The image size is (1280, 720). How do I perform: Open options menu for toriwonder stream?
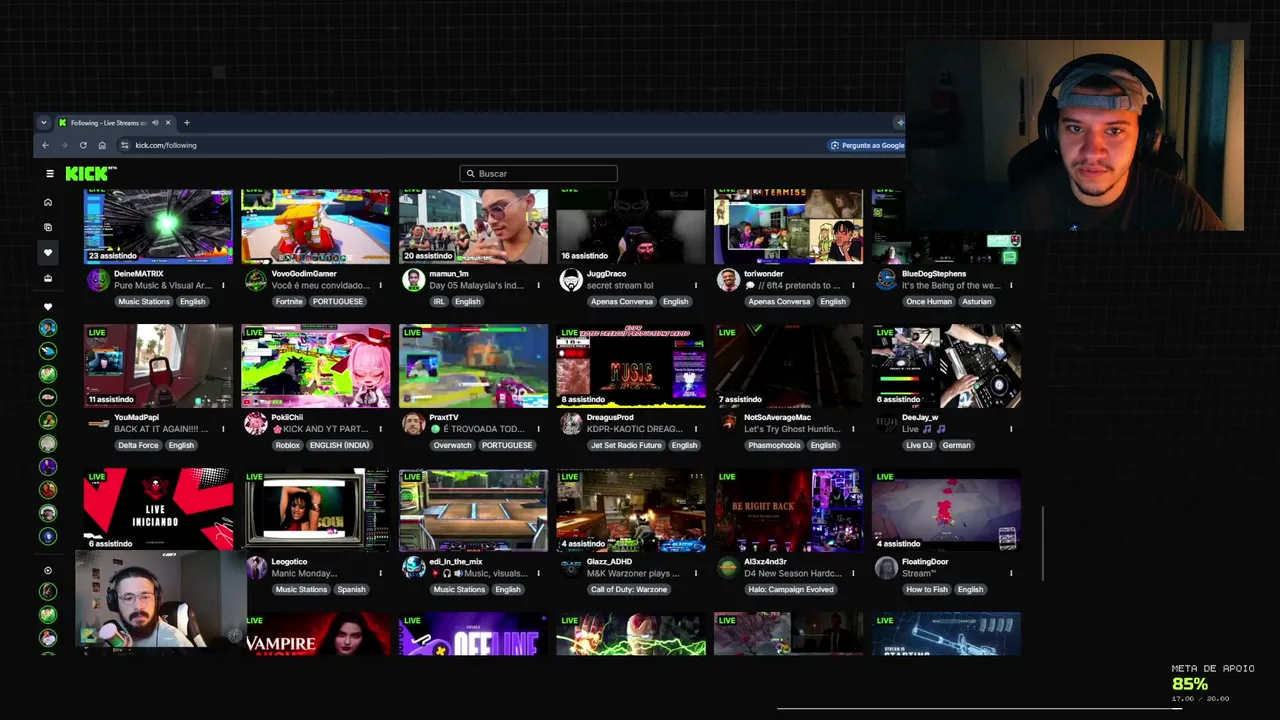(x=853, y=285)
